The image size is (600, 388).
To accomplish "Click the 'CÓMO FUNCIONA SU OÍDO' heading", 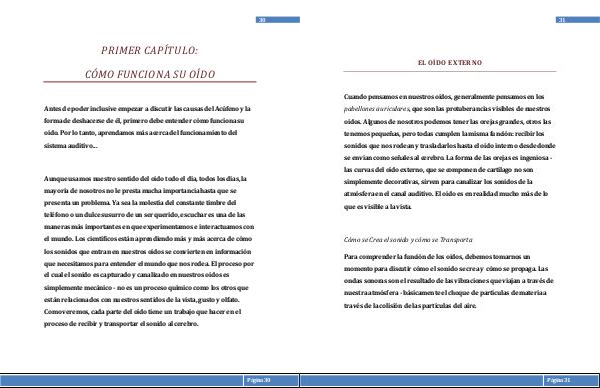I will click(x=150, y=74).
